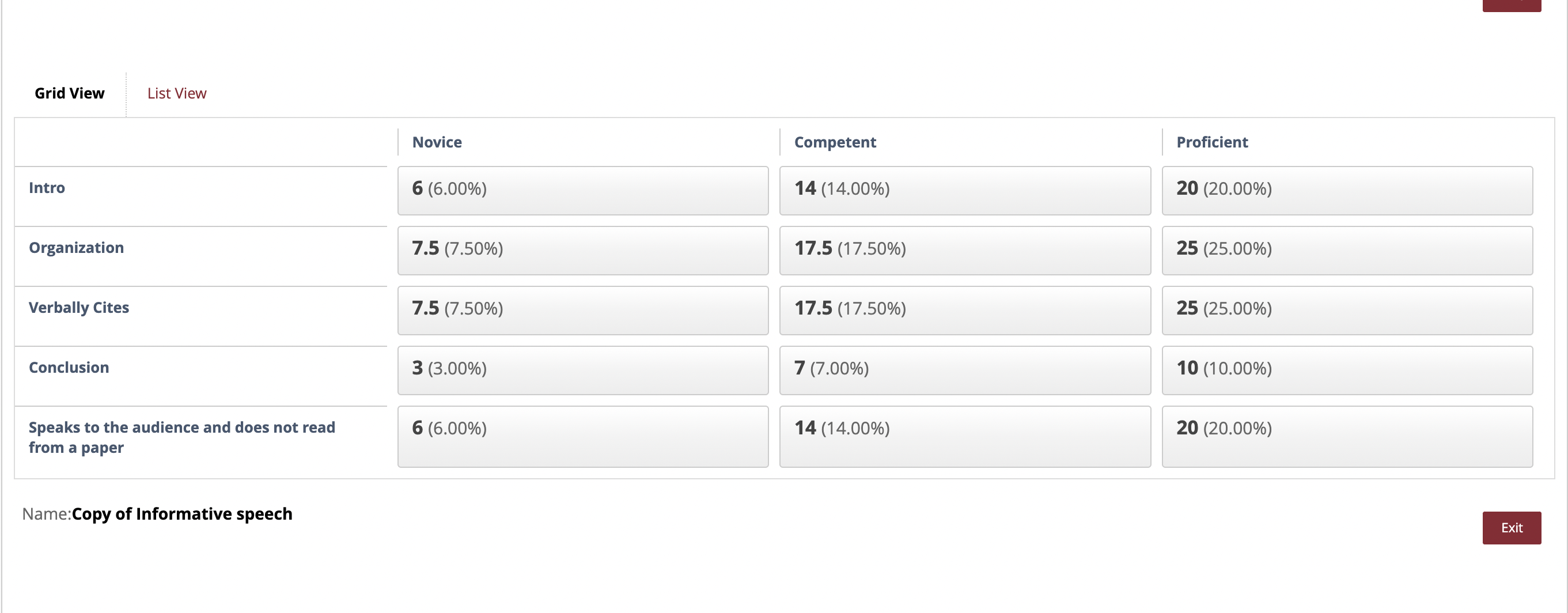Viewport: 1568px width, 613px height.
Task: Pick Verbally Cites Proficient 25 cell
Action: click(x=1347, y=311)
